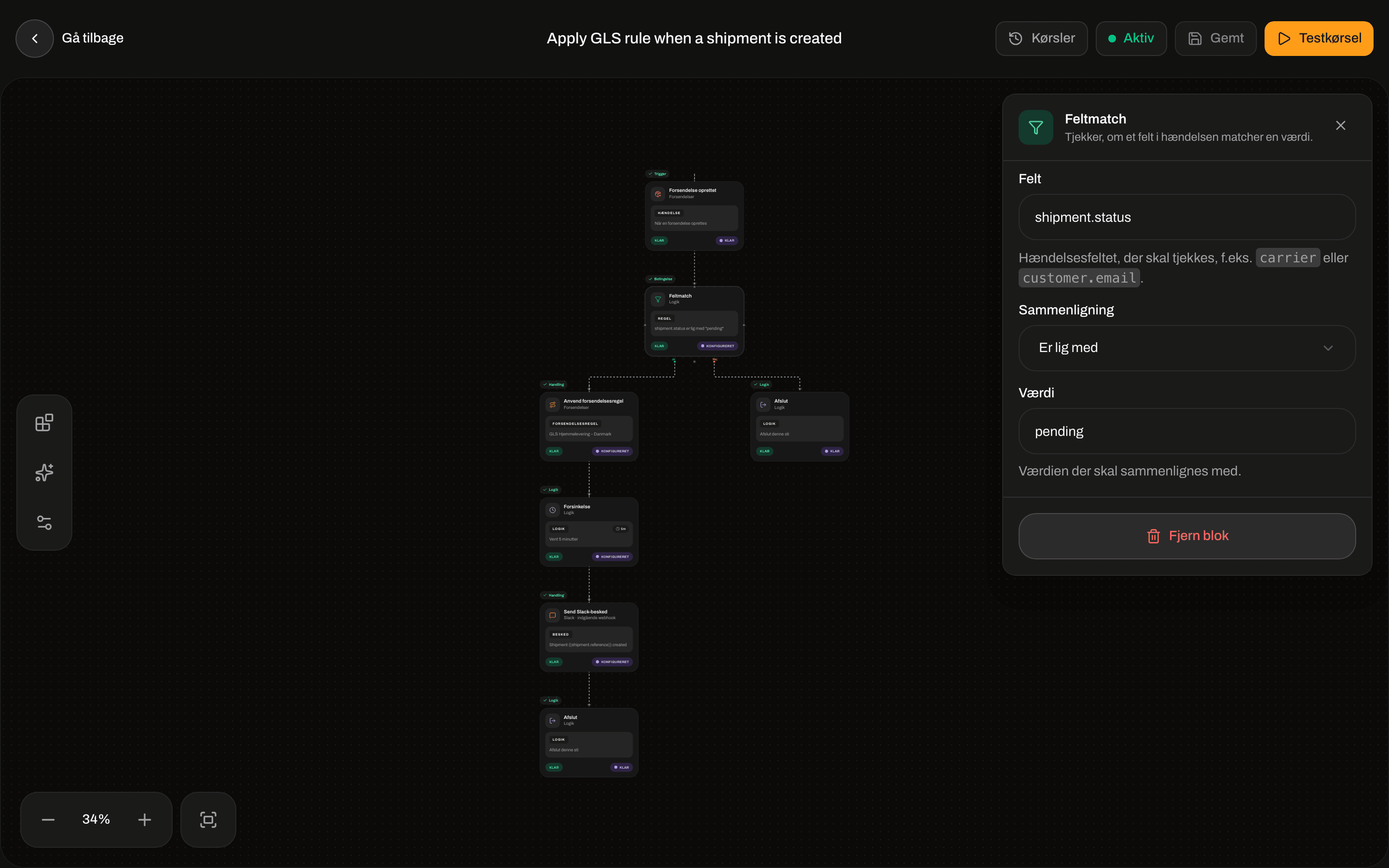Click the Gemt save button
The height and width of the screenshot is (868, 1389).
pos(1215,39)
